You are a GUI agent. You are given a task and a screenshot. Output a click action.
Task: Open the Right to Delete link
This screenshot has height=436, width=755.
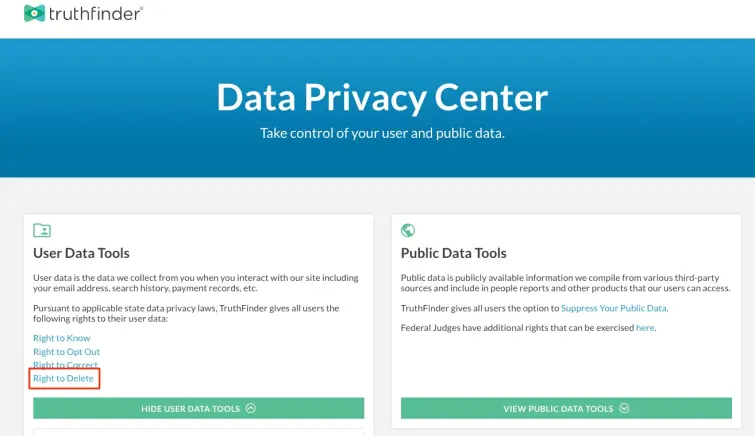coord(64,378)
